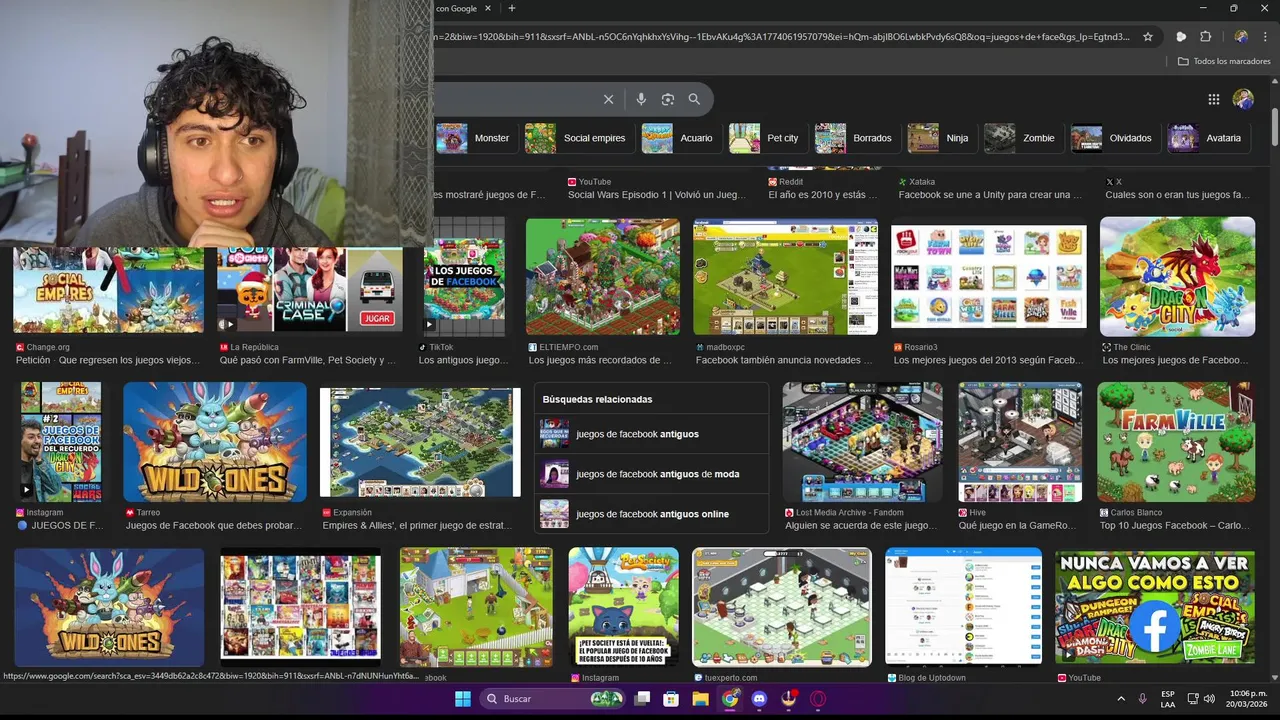
Task: Open the Google apps grid
Action: click(x=1214, y=99)
